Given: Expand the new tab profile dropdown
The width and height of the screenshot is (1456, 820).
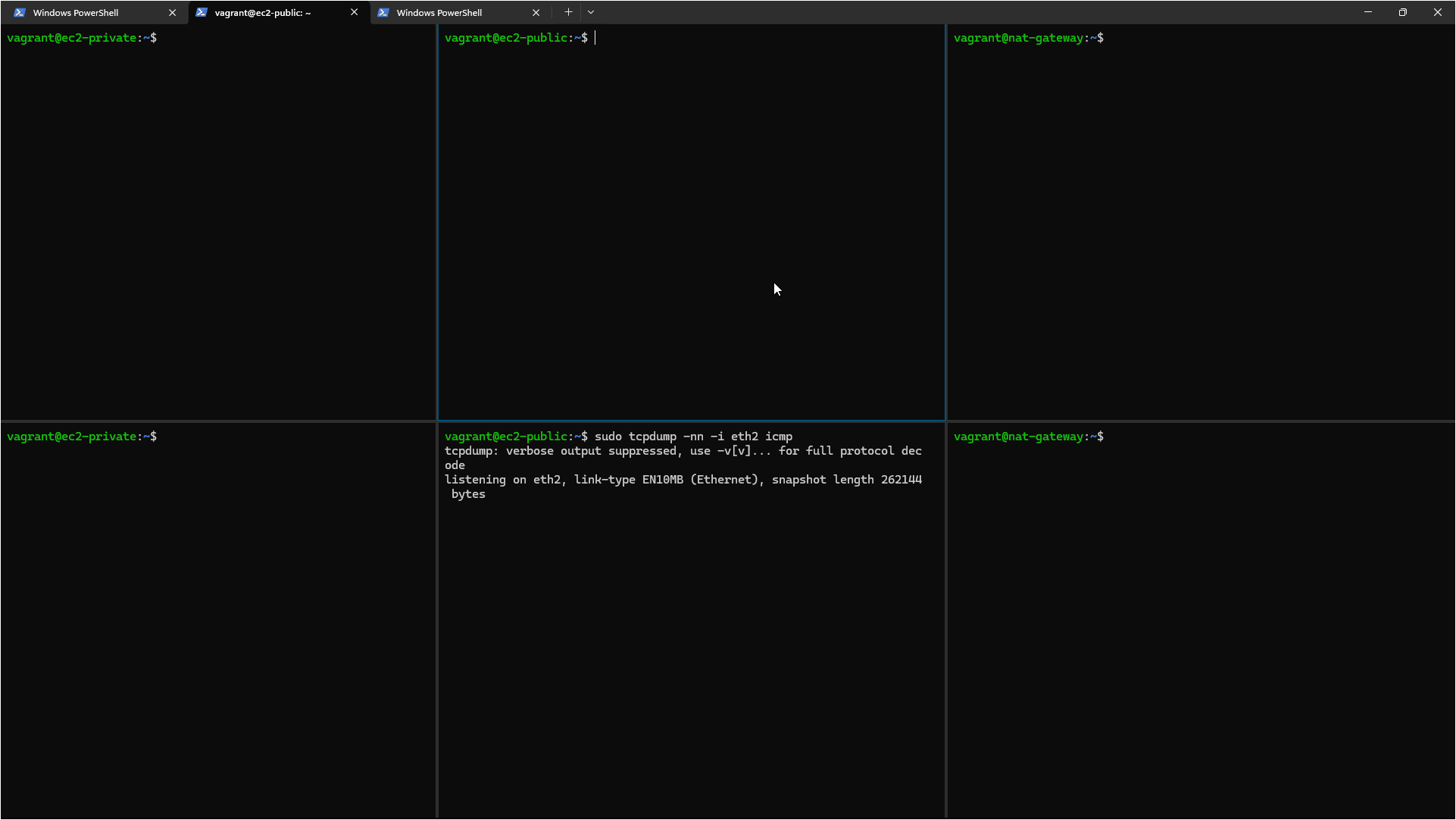Looking at the screenshot, I should 591,12.
